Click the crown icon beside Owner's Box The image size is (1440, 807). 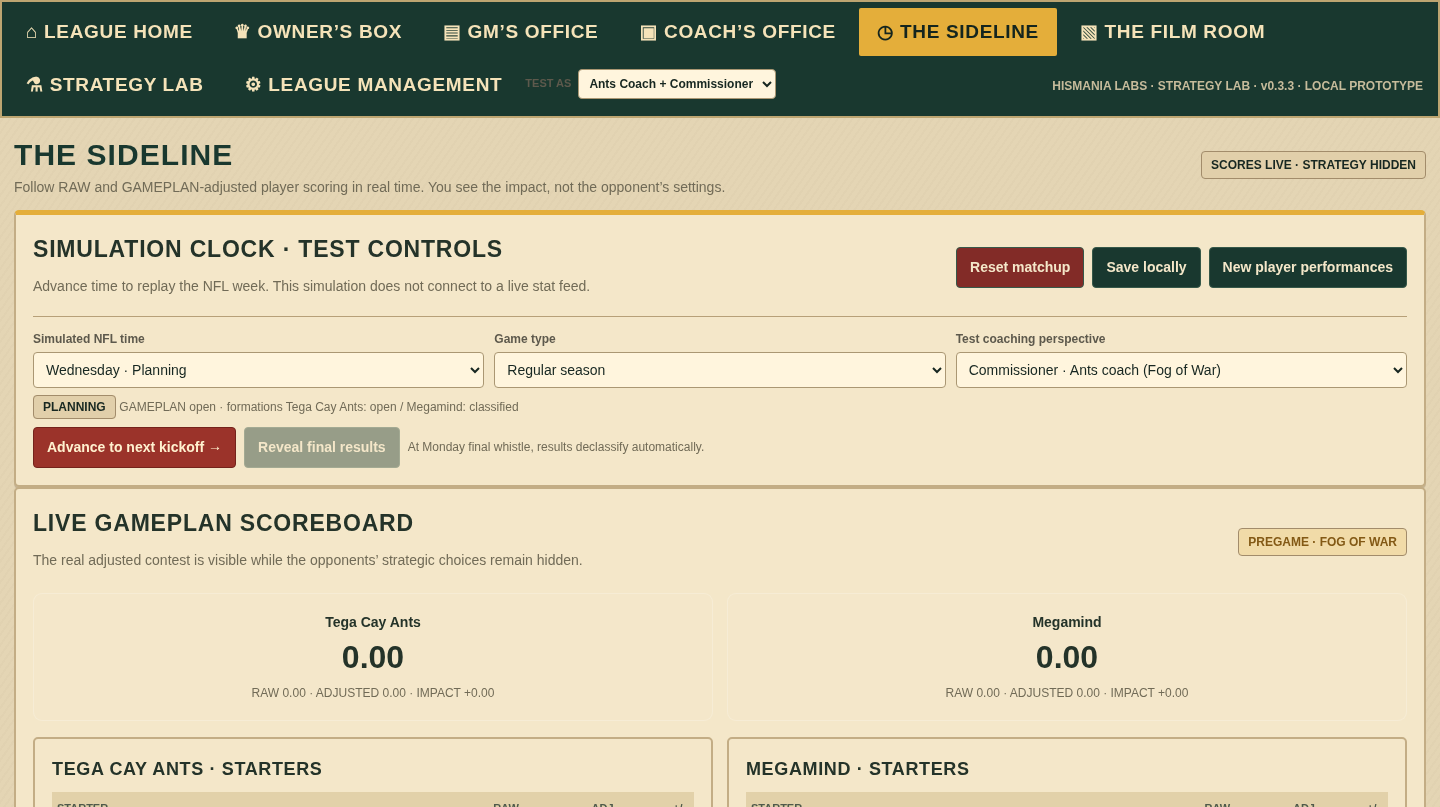[242, 32]
